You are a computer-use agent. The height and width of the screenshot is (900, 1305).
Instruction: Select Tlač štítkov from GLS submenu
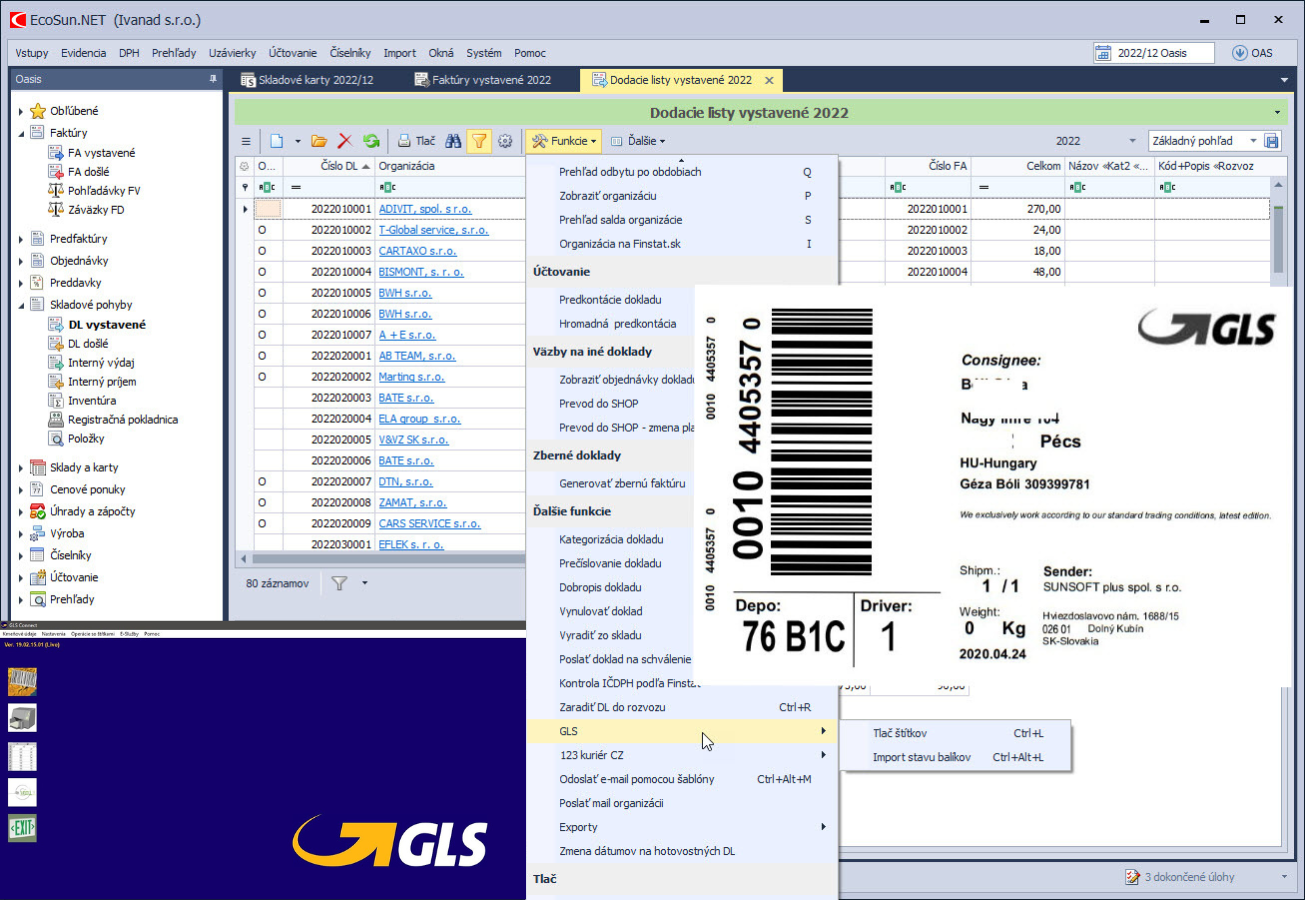click(899, 733)
